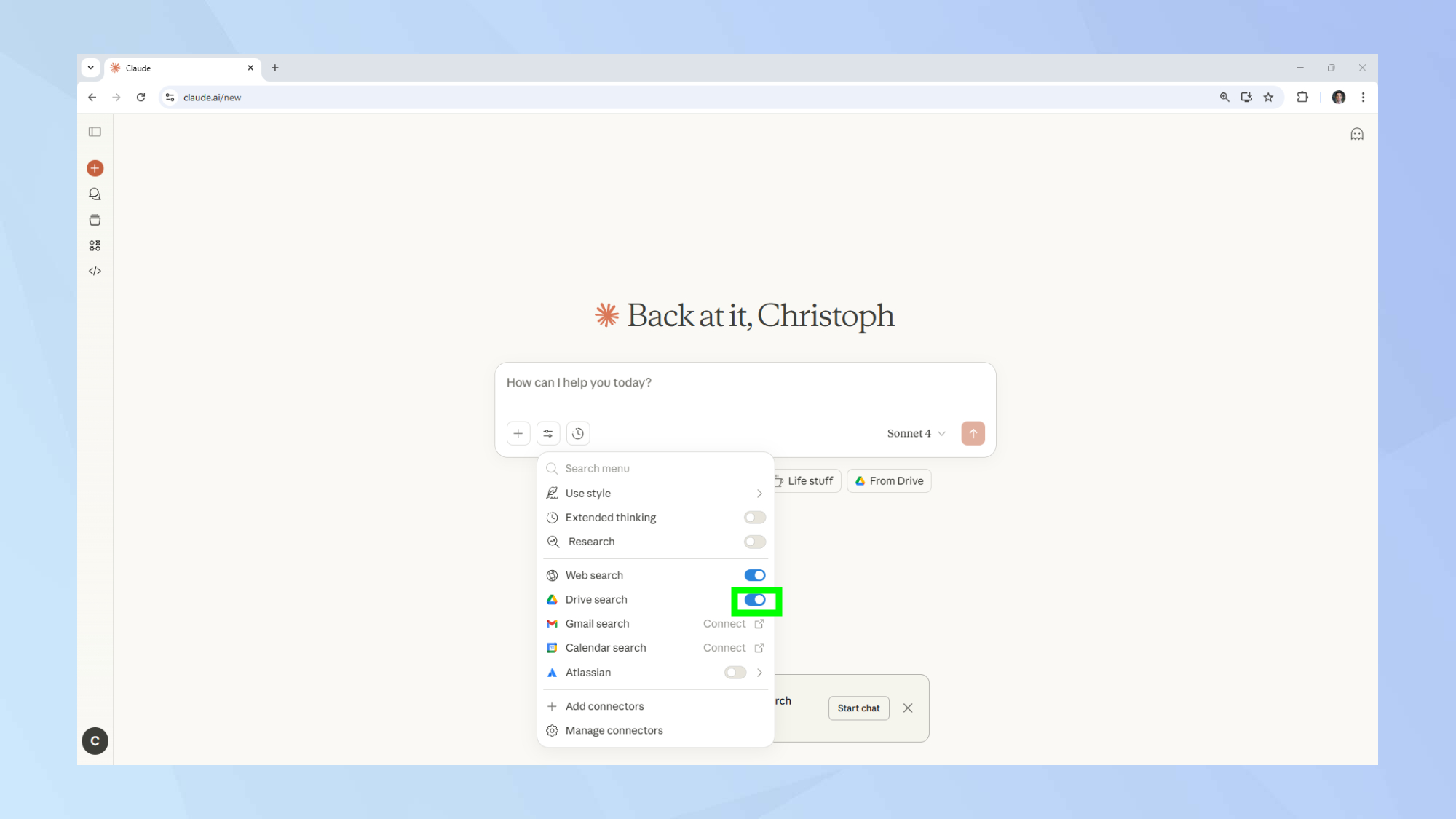Enable the Extended thinking toggle
The width and height of the screenshot is (1456, 819).
point(754,518)
